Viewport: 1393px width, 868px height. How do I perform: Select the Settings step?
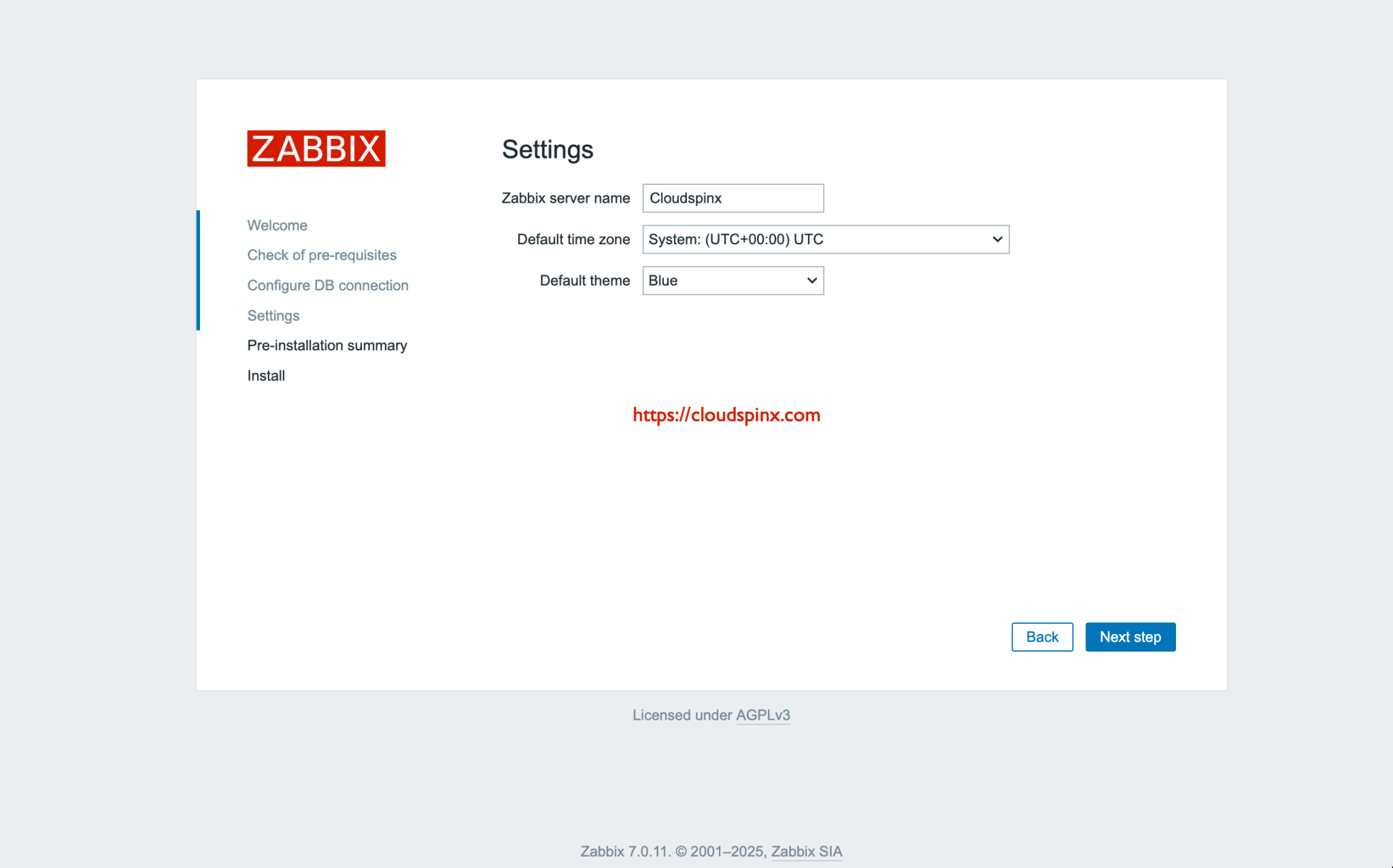[273, 315]
